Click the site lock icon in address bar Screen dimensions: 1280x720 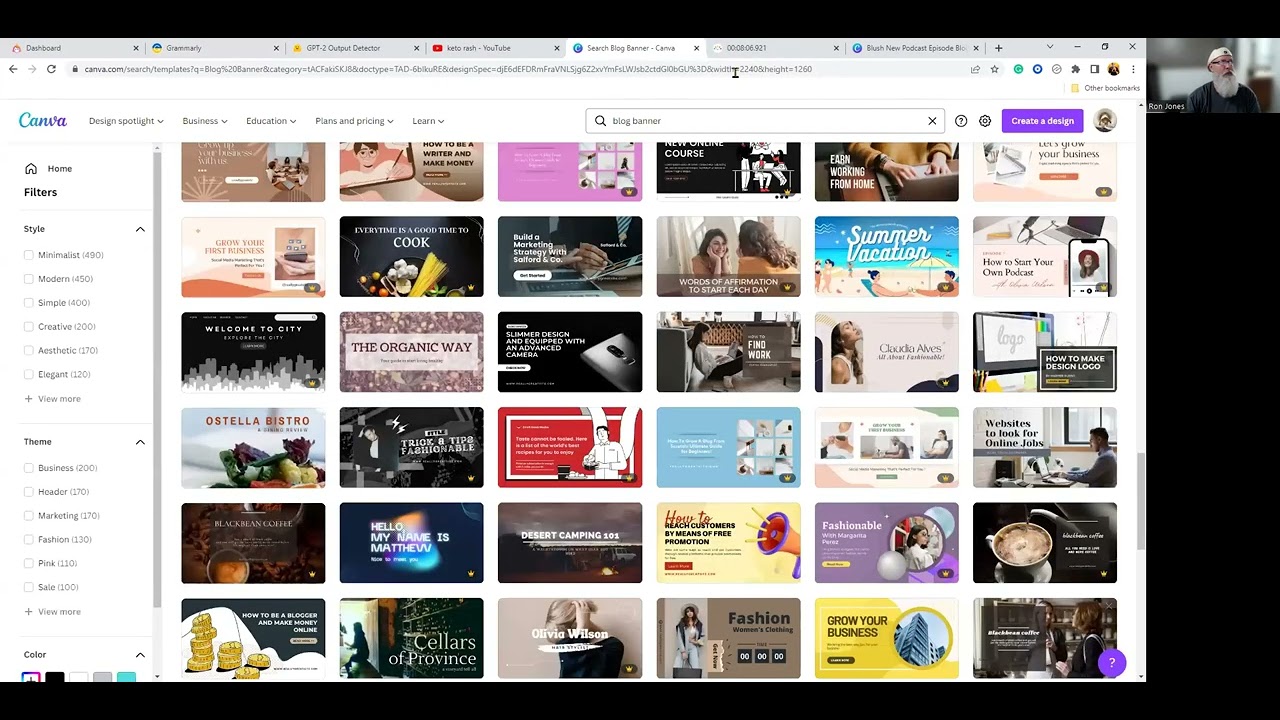[x=75, y=69]
